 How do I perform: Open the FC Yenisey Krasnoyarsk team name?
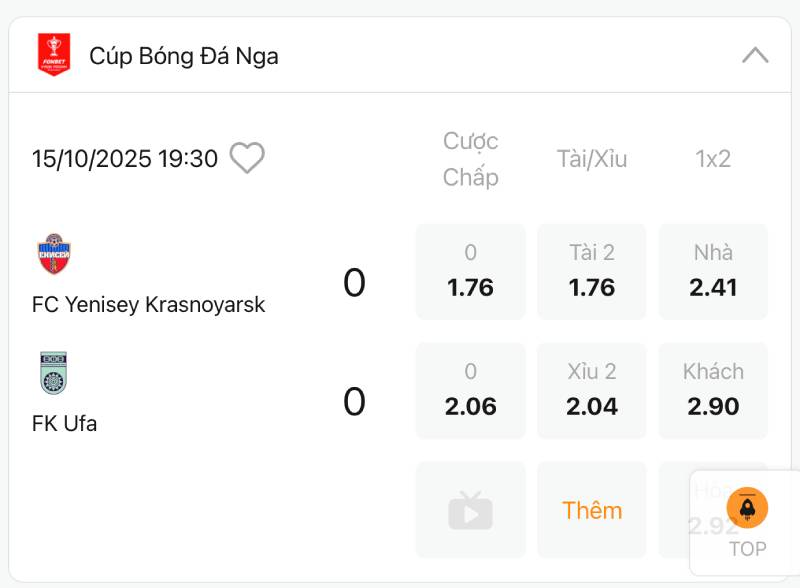click(149, 304)
